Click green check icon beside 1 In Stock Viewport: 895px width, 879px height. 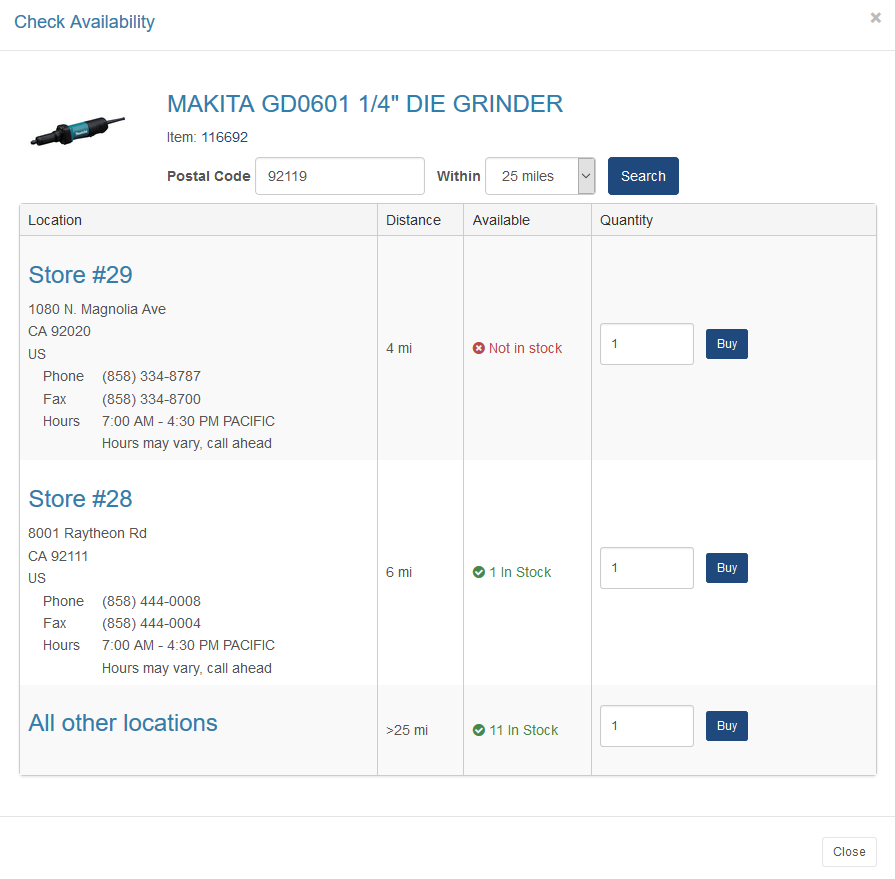[478, 572]
